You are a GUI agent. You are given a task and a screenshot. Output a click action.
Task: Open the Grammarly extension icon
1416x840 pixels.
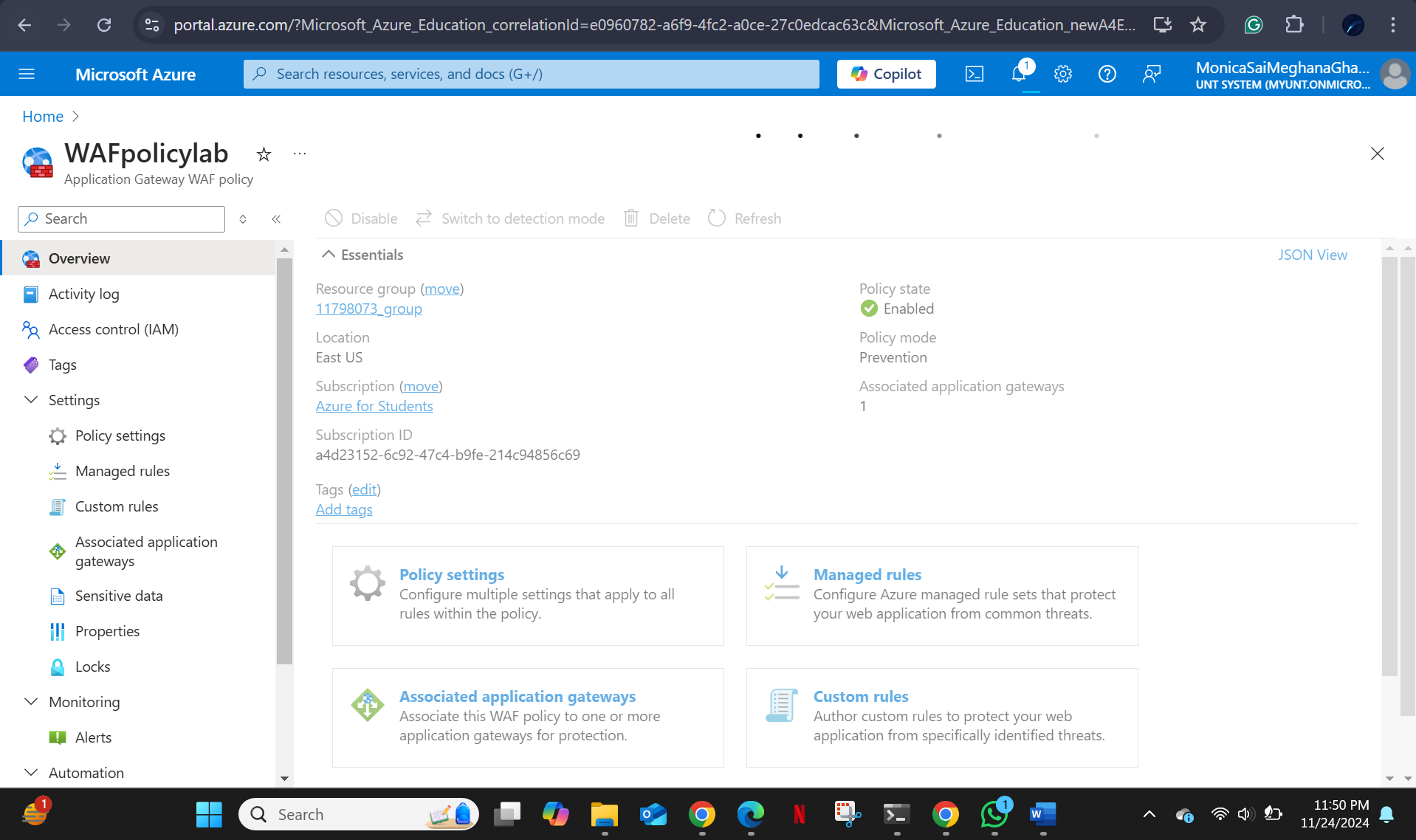coord(1254,25)
